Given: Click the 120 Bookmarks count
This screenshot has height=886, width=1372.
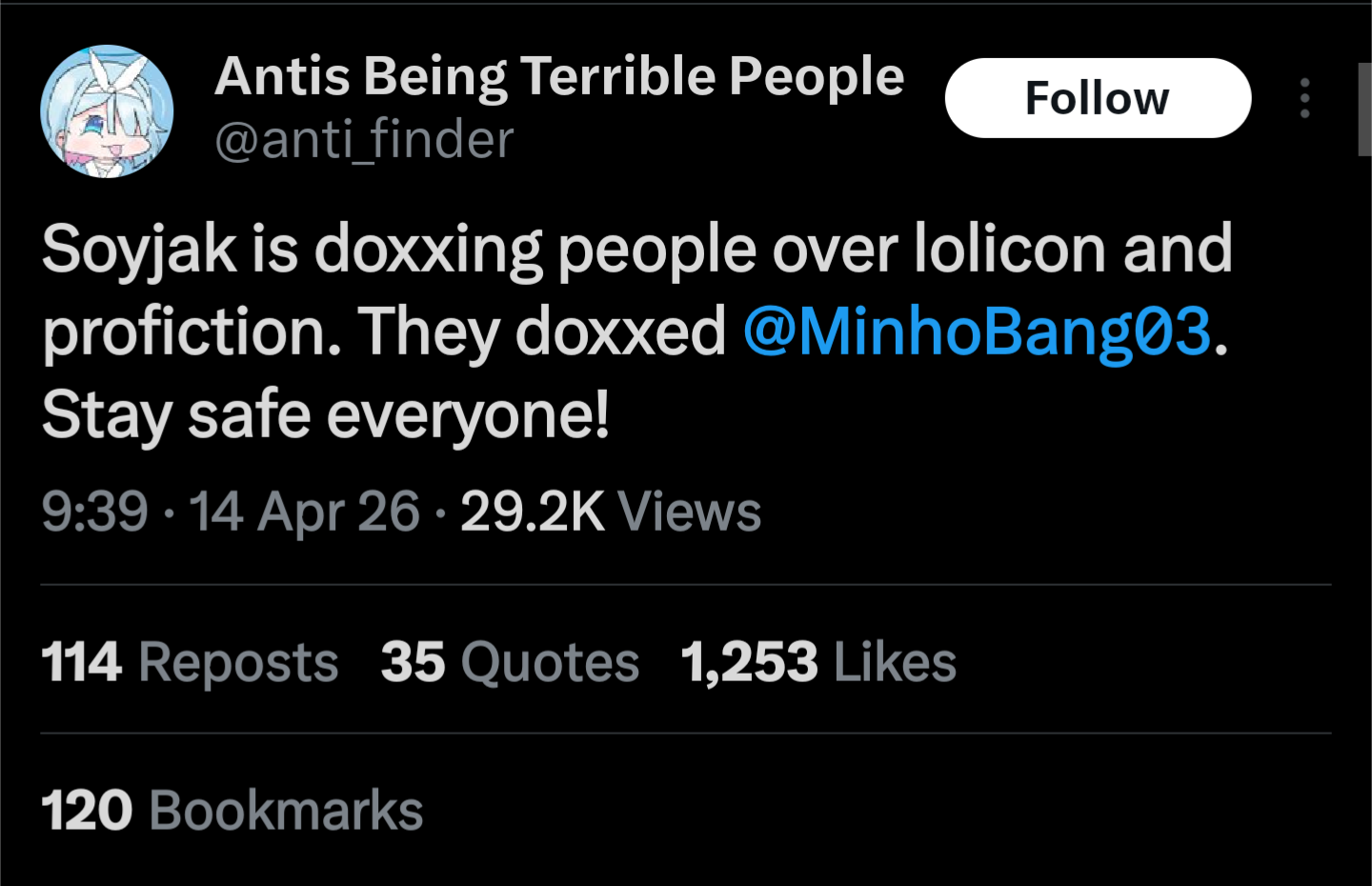Looking at the screenshot, I should coord(232,811).
